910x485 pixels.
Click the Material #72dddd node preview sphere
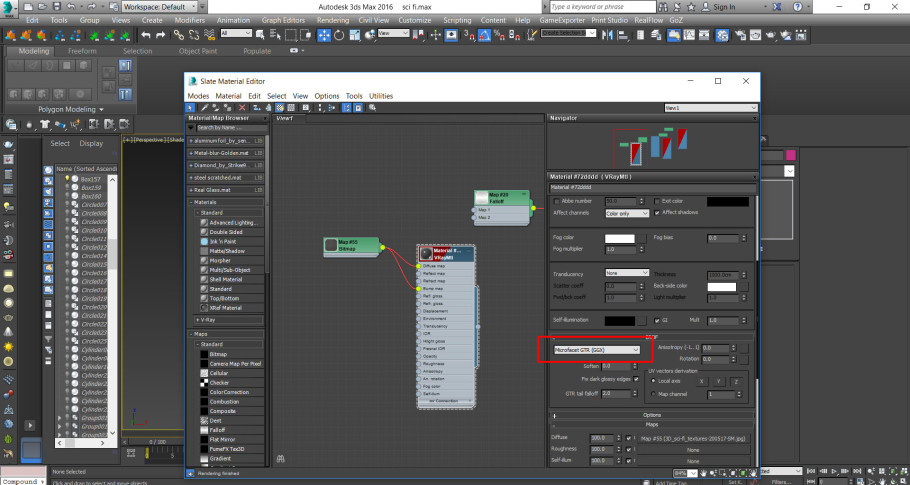[426, 254]
